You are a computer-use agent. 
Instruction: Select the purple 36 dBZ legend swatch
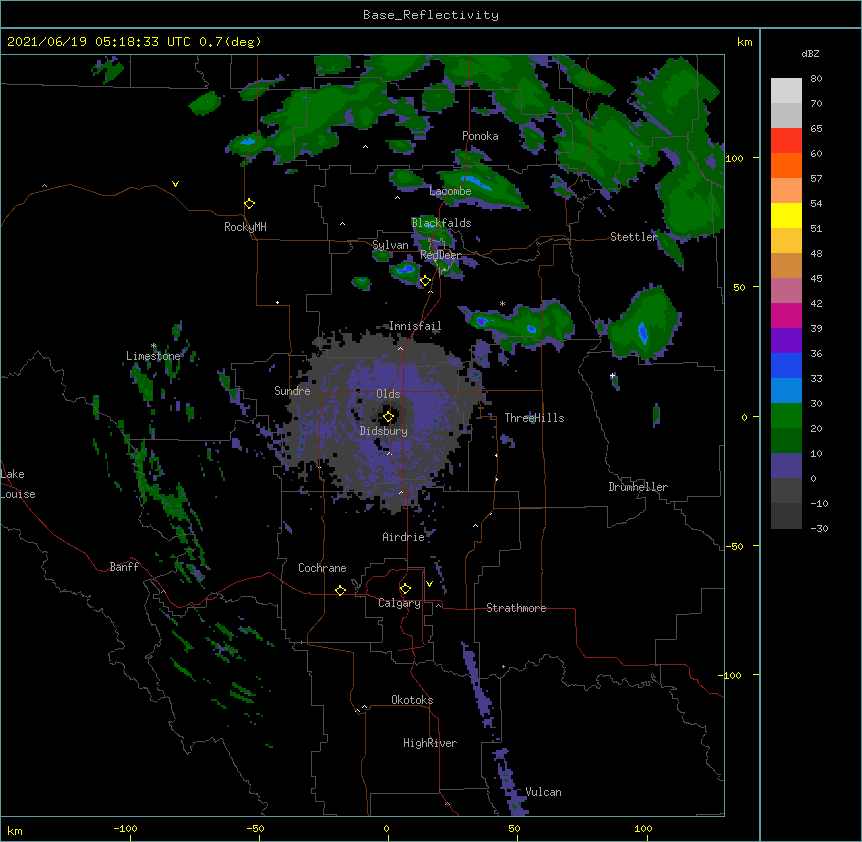(786, 341)
